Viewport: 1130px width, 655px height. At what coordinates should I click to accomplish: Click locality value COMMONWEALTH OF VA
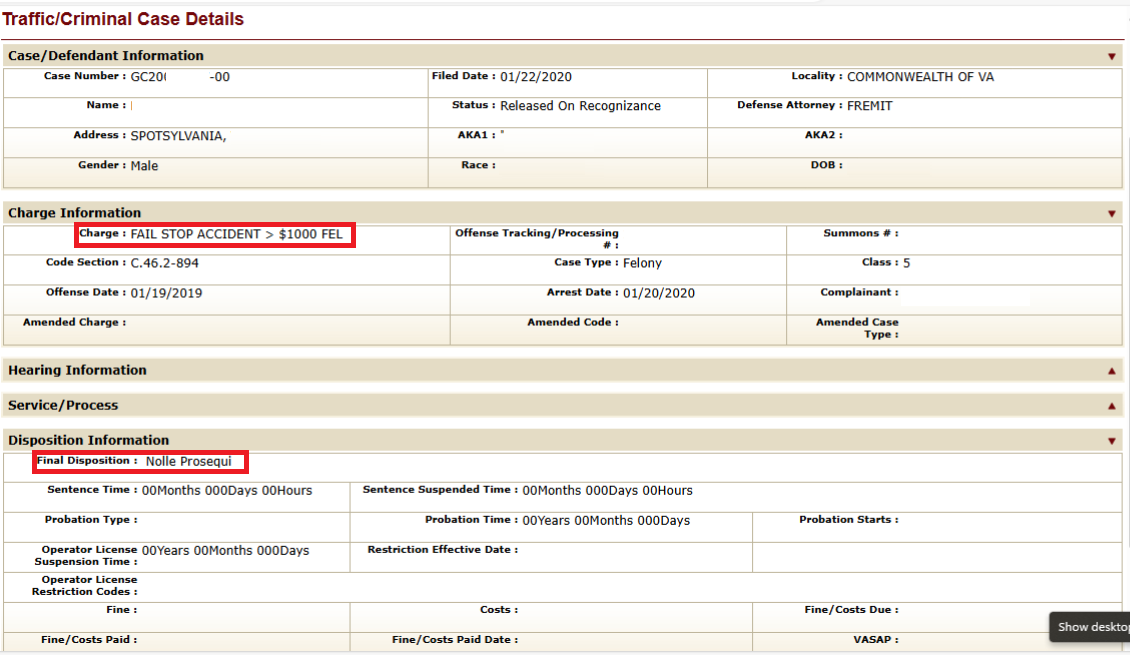(x=920, y=76)
